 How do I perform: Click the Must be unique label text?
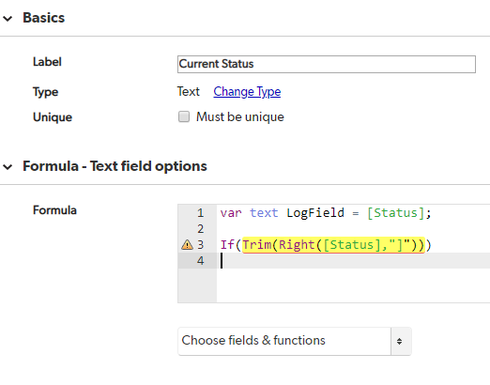(x=240, y=117)
